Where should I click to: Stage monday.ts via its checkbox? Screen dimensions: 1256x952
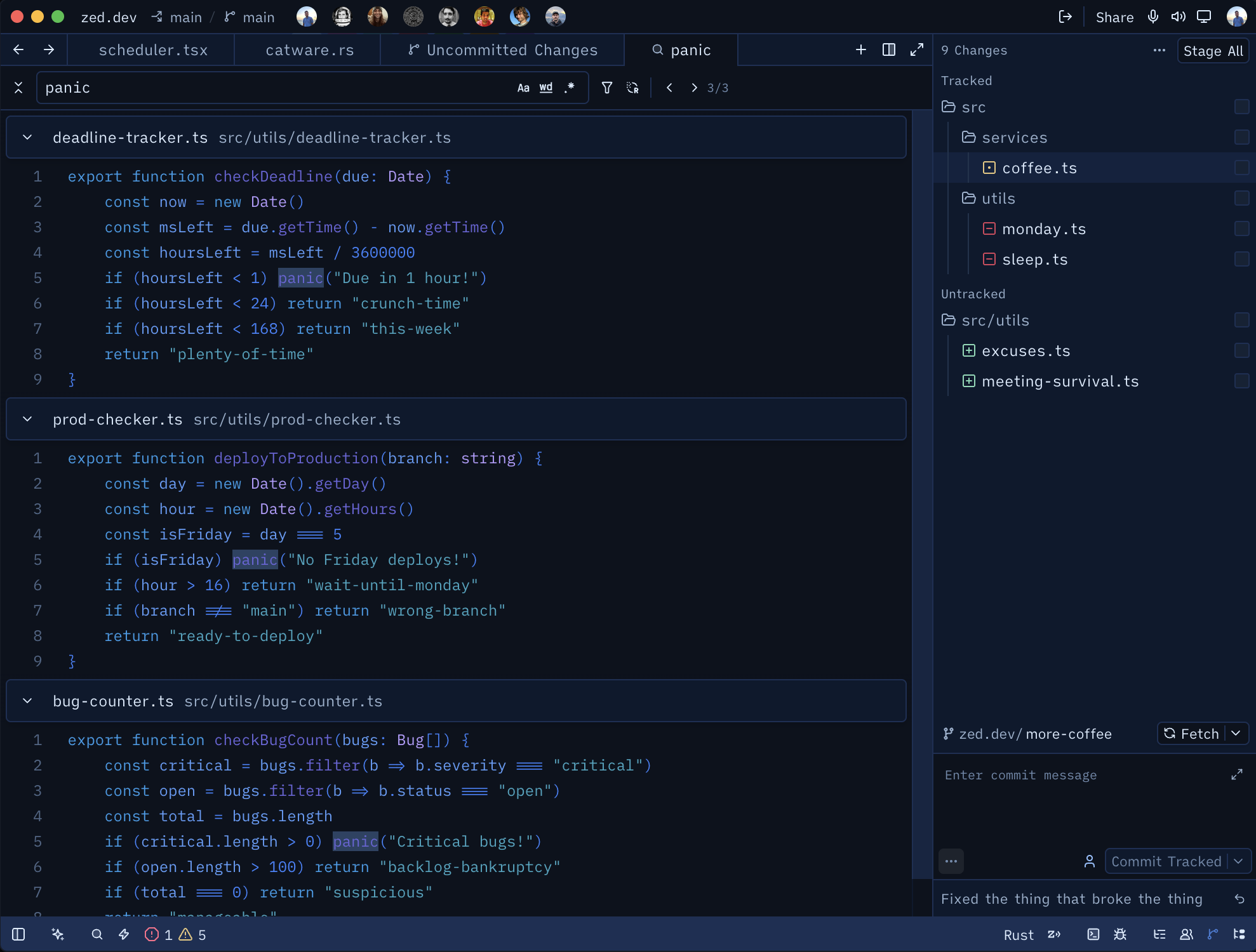click(1241, 229)
